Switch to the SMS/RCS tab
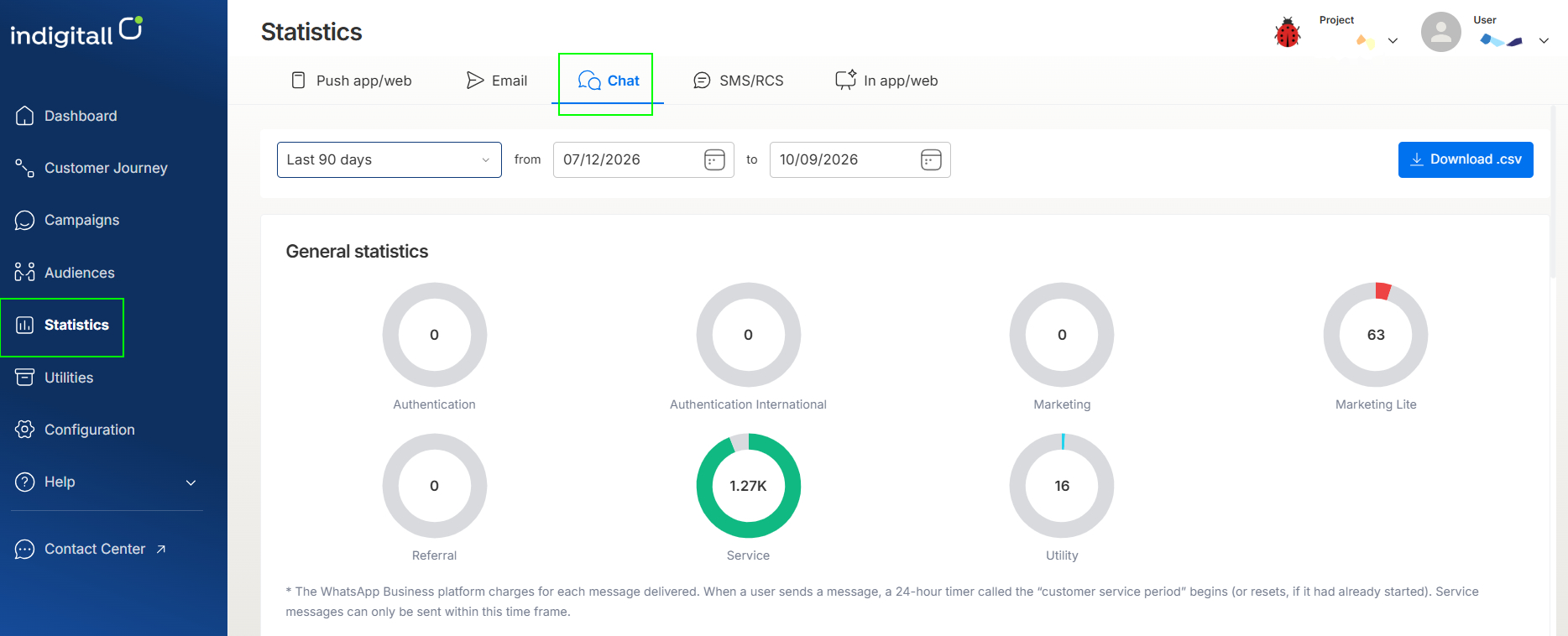This screenshot has height=636, width=1568. (738, 81)
